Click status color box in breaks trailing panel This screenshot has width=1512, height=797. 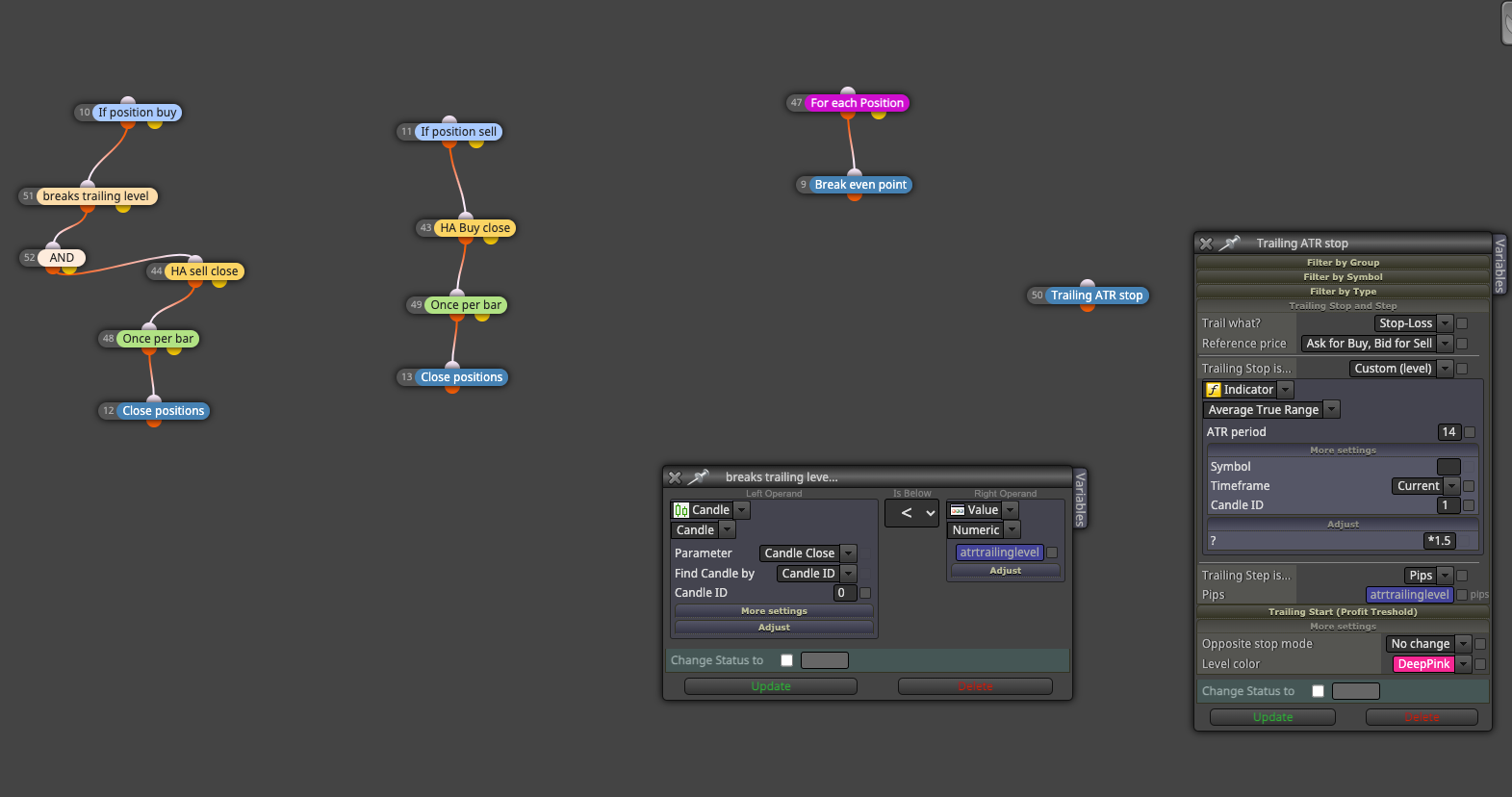[x=825, y=660]
